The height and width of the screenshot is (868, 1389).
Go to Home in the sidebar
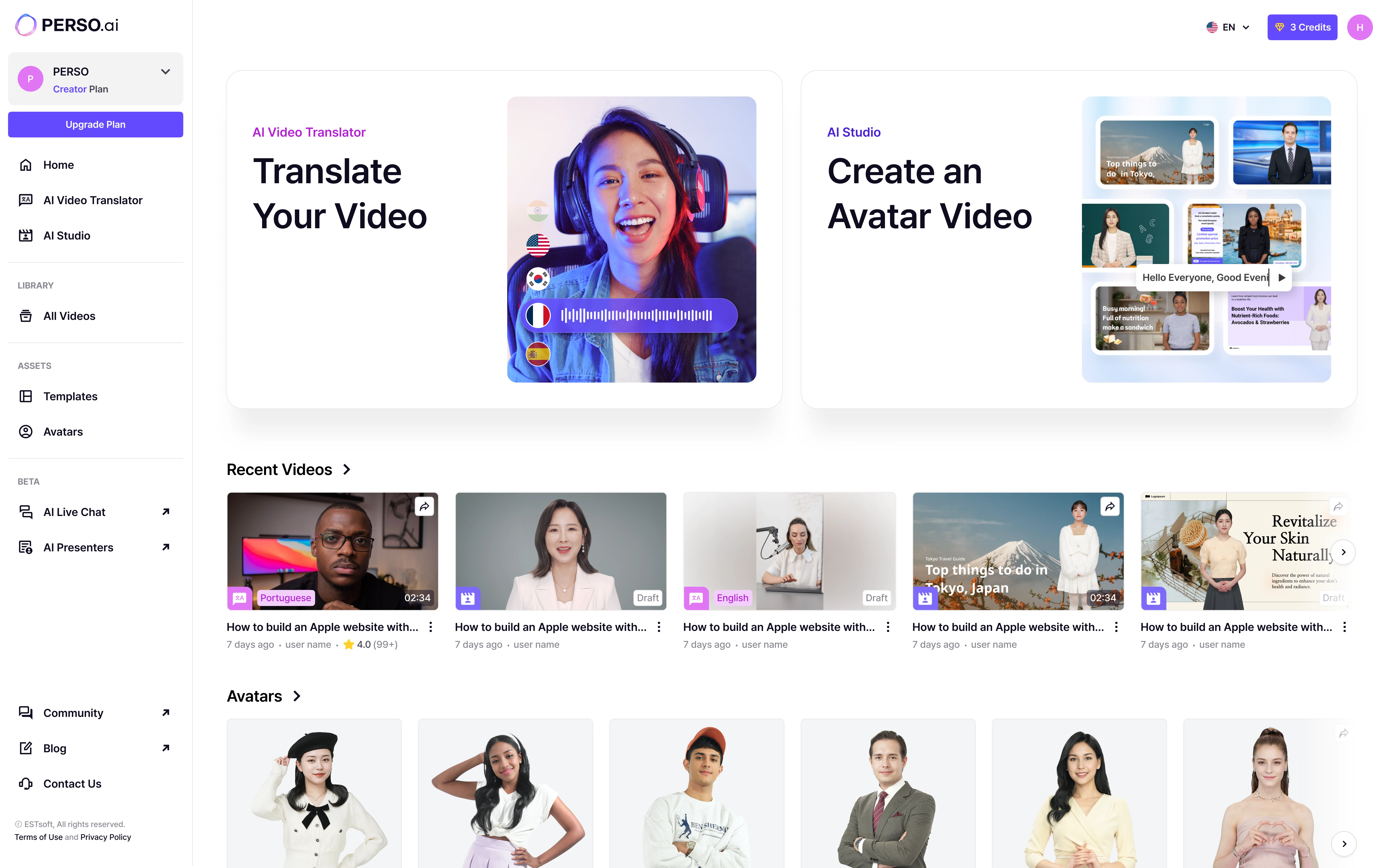click(x=96, y=165)
